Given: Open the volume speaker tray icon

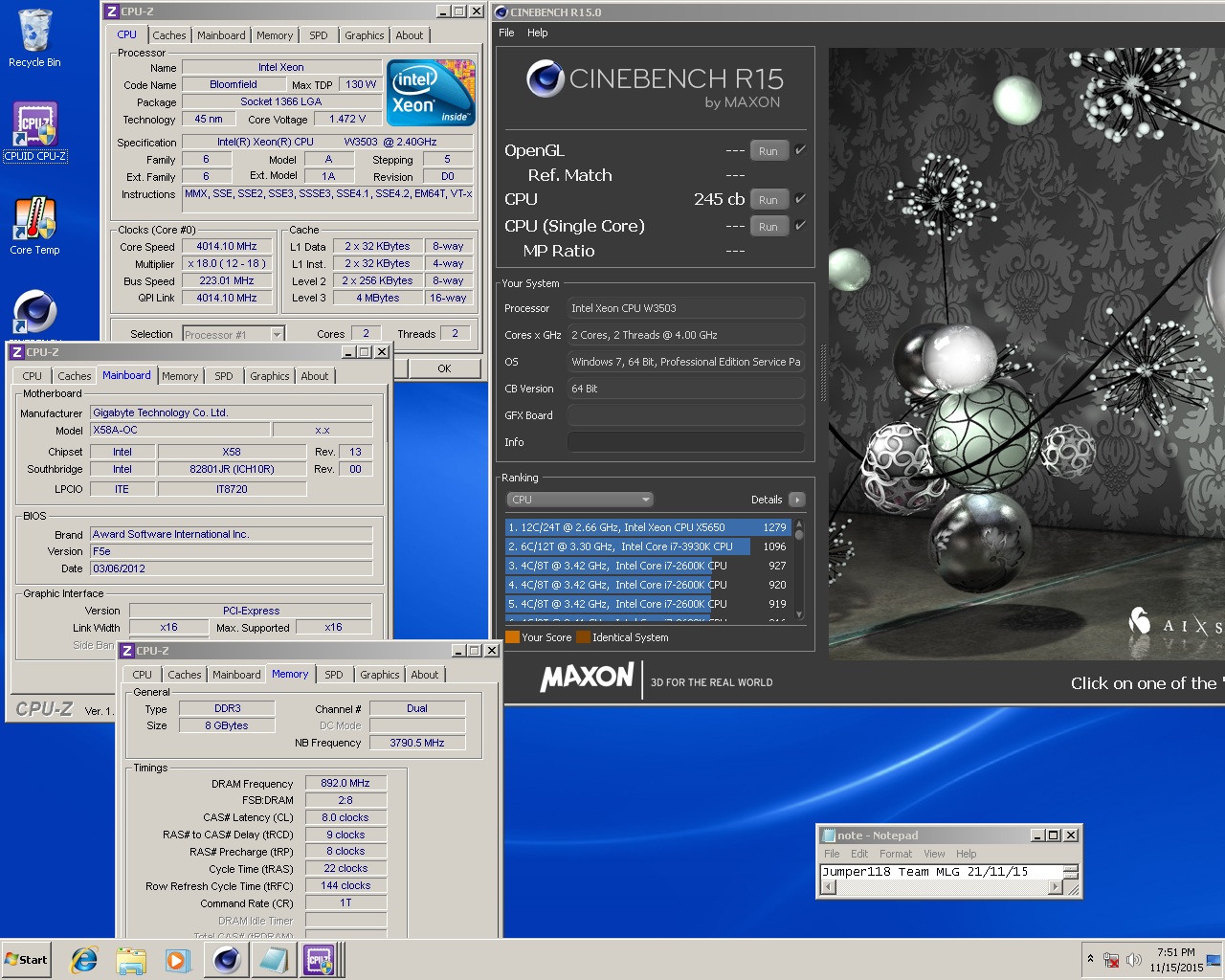Looking at the screenshot, I should click(1134, 960).
